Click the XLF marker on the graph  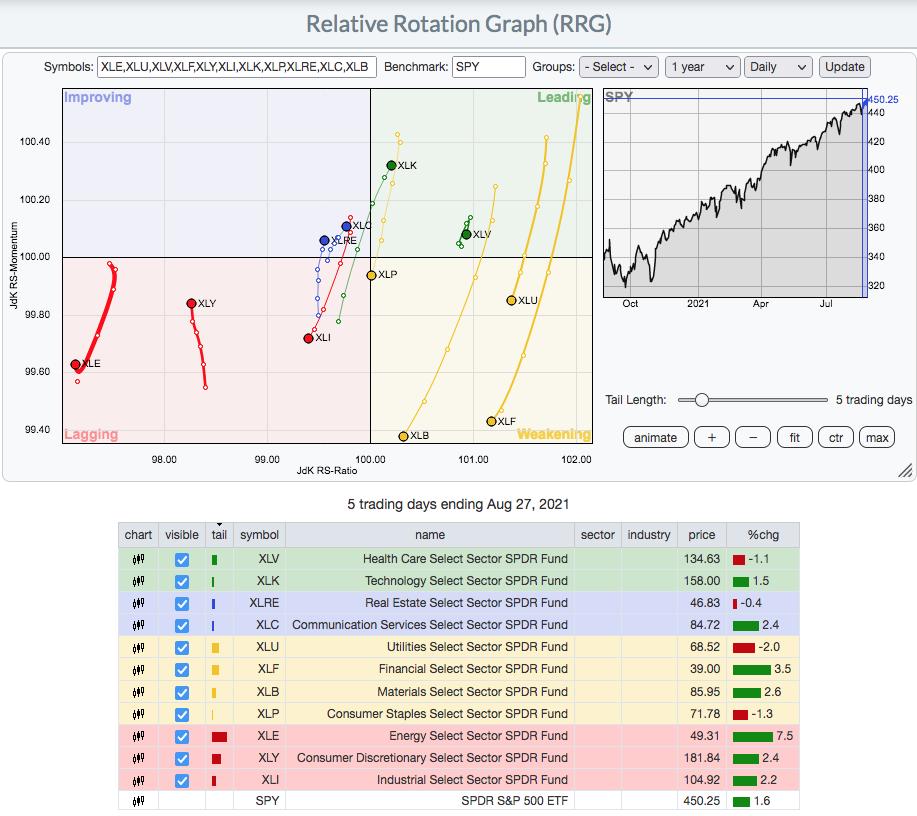point(491,421)
